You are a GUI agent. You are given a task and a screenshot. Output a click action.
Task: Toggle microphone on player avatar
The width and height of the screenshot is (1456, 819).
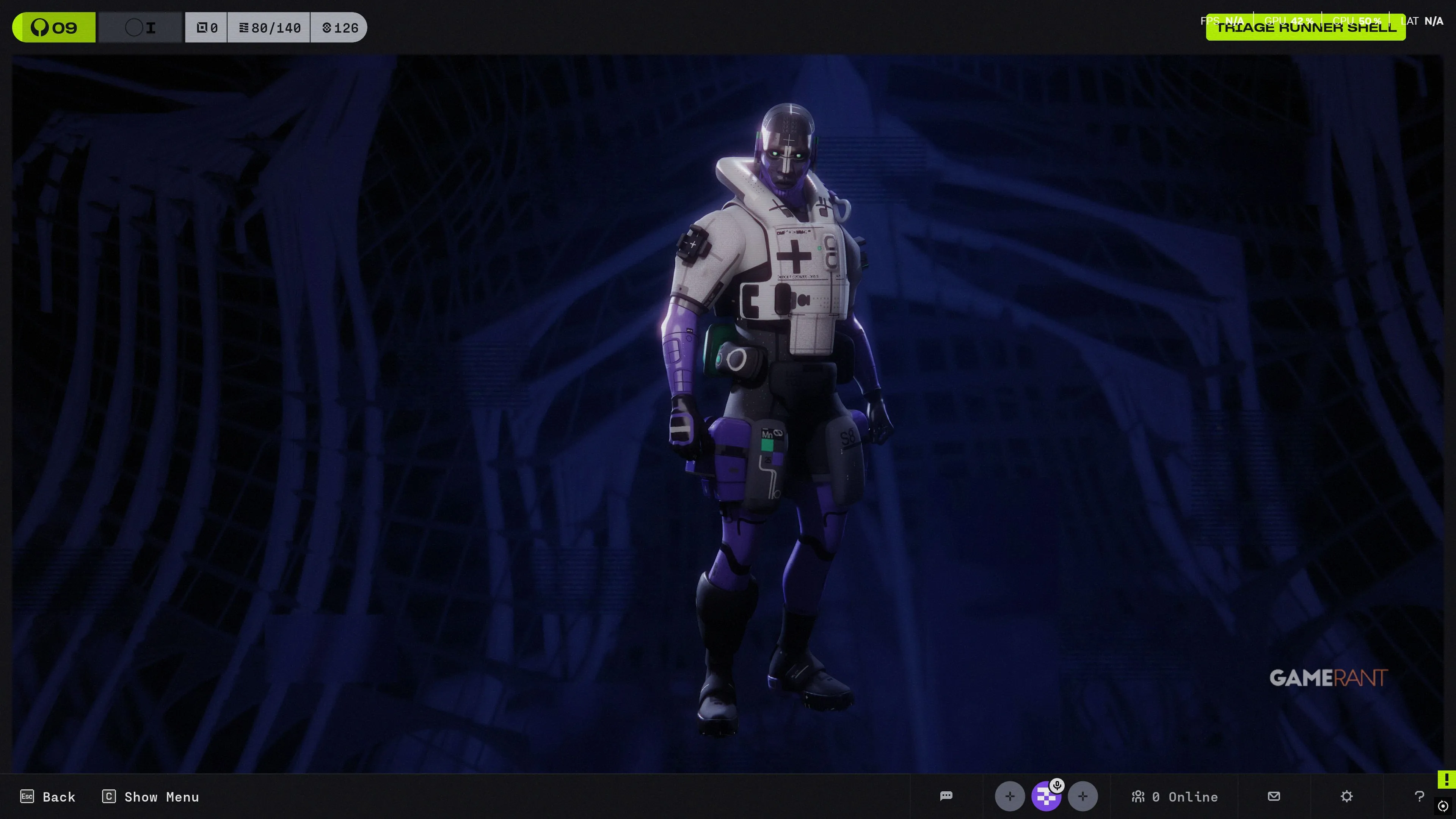pyautogui.click(x=1057, y=785)
